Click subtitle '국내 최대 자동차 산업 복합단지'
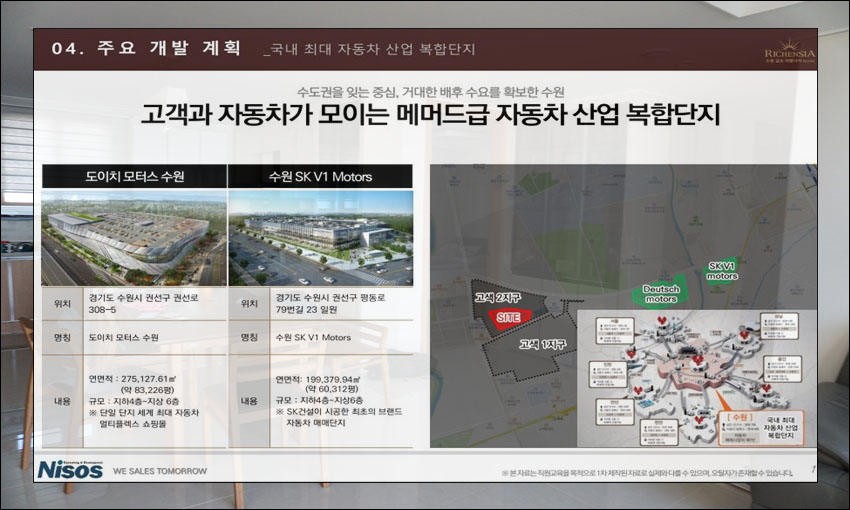 pos(372,49)
